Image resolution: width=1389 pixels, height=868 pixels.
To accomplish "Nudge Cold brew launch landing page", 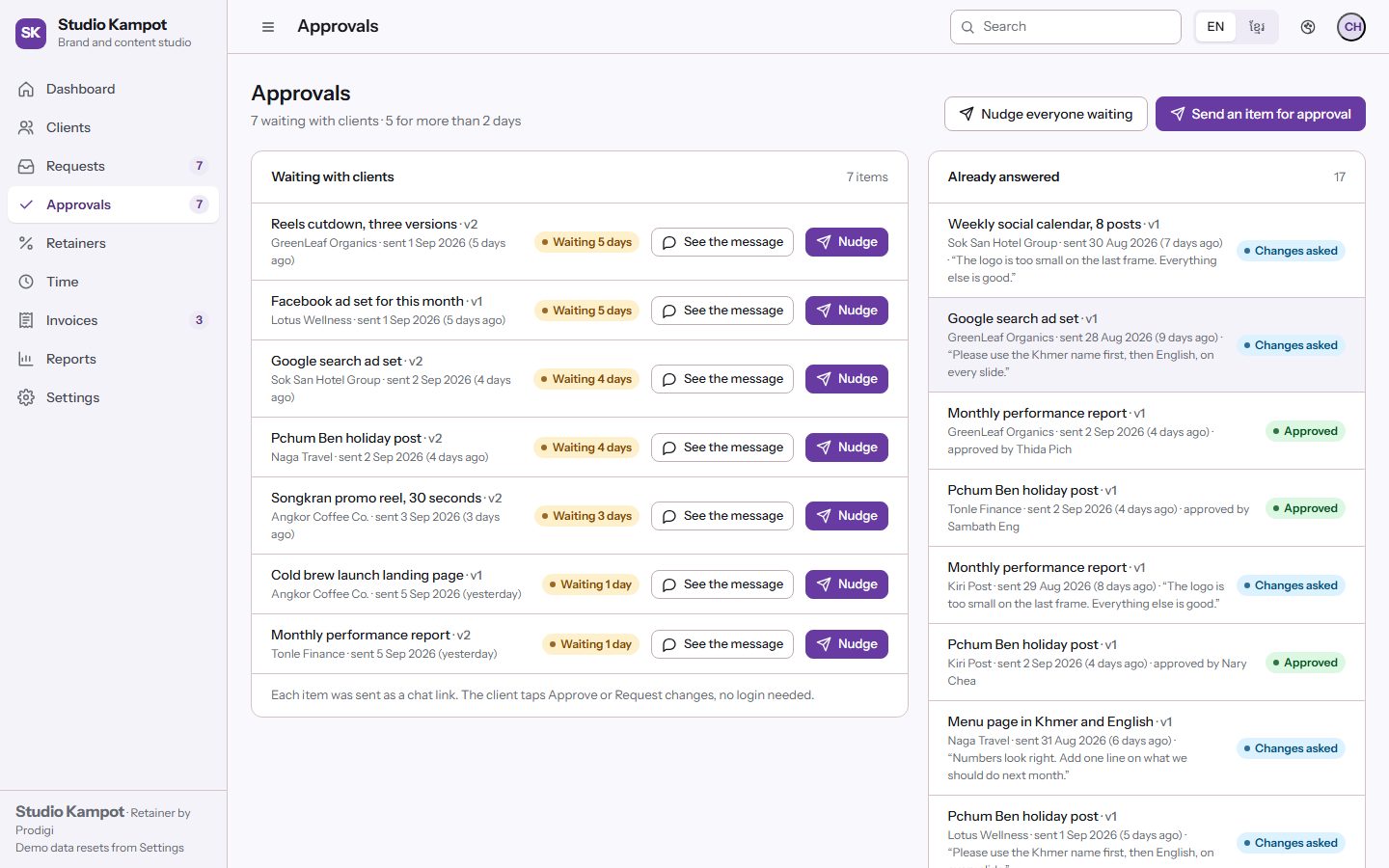I will (x=846, y=584).
